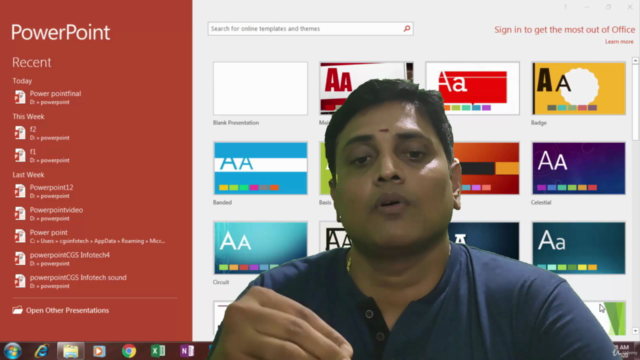
Task: Select the Banded theme thumbnail
Action: (260, 168)
